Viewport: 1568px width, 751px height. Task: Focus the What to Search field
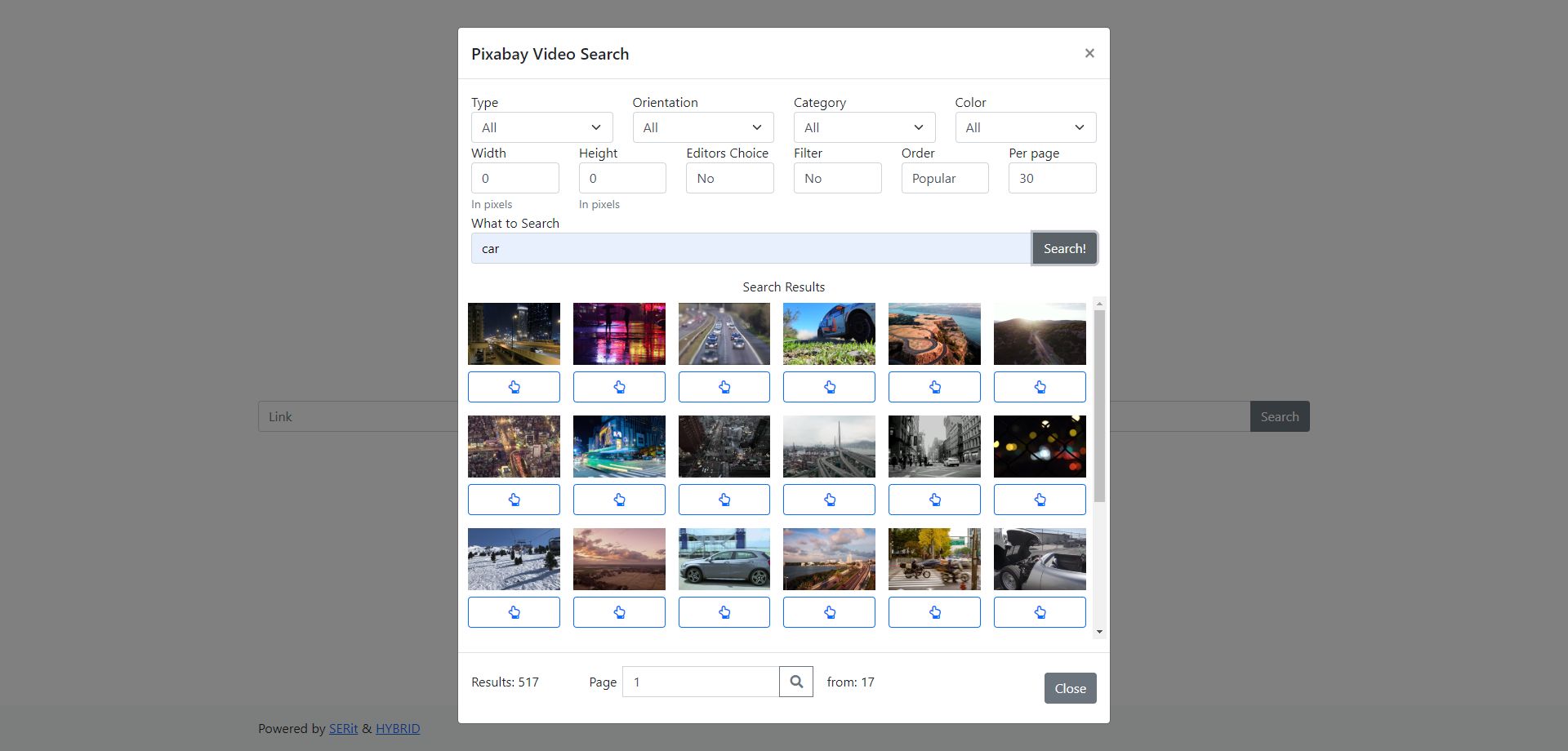(751, 248)
